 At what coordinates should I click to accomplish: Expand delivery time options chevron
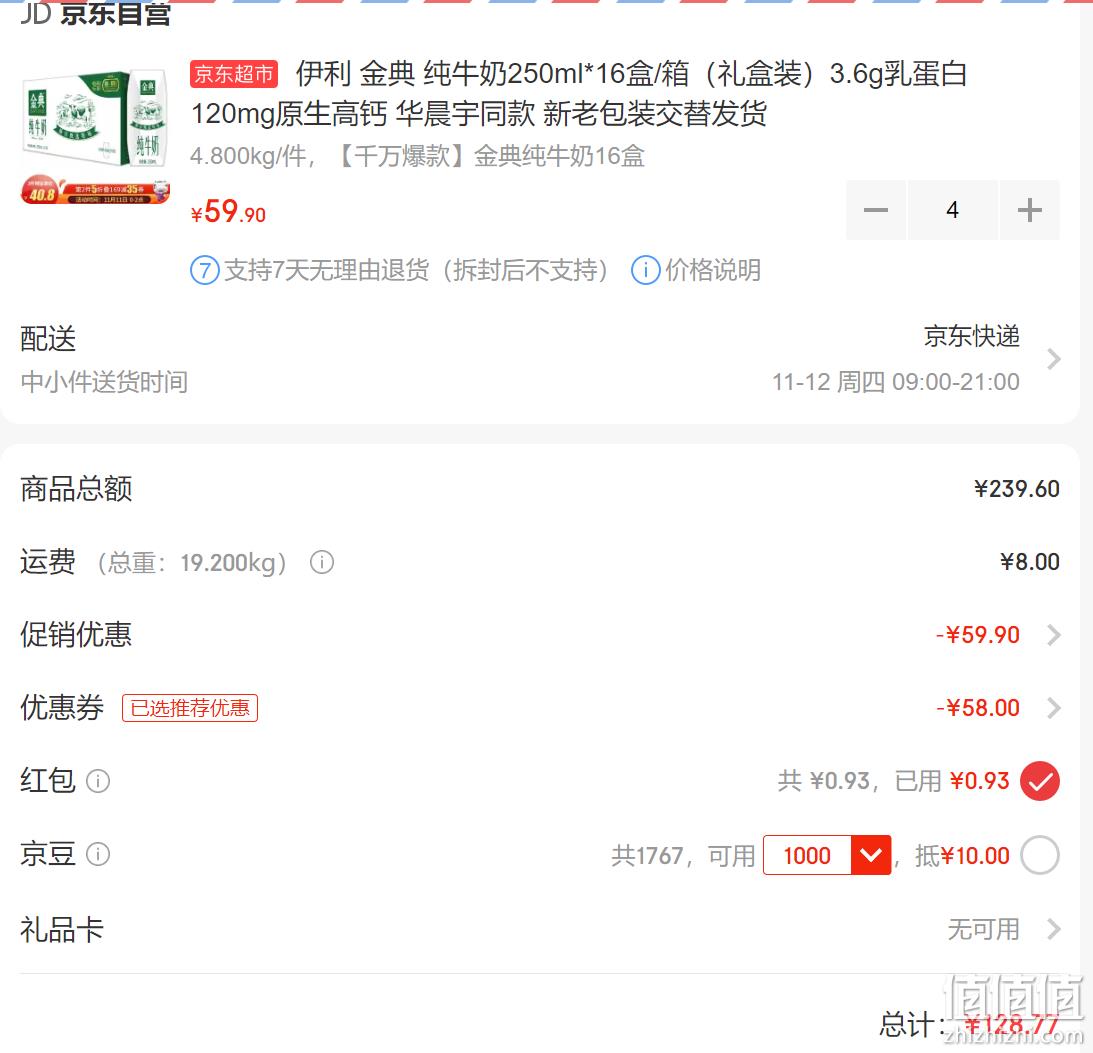click(x=1053, y=359)
